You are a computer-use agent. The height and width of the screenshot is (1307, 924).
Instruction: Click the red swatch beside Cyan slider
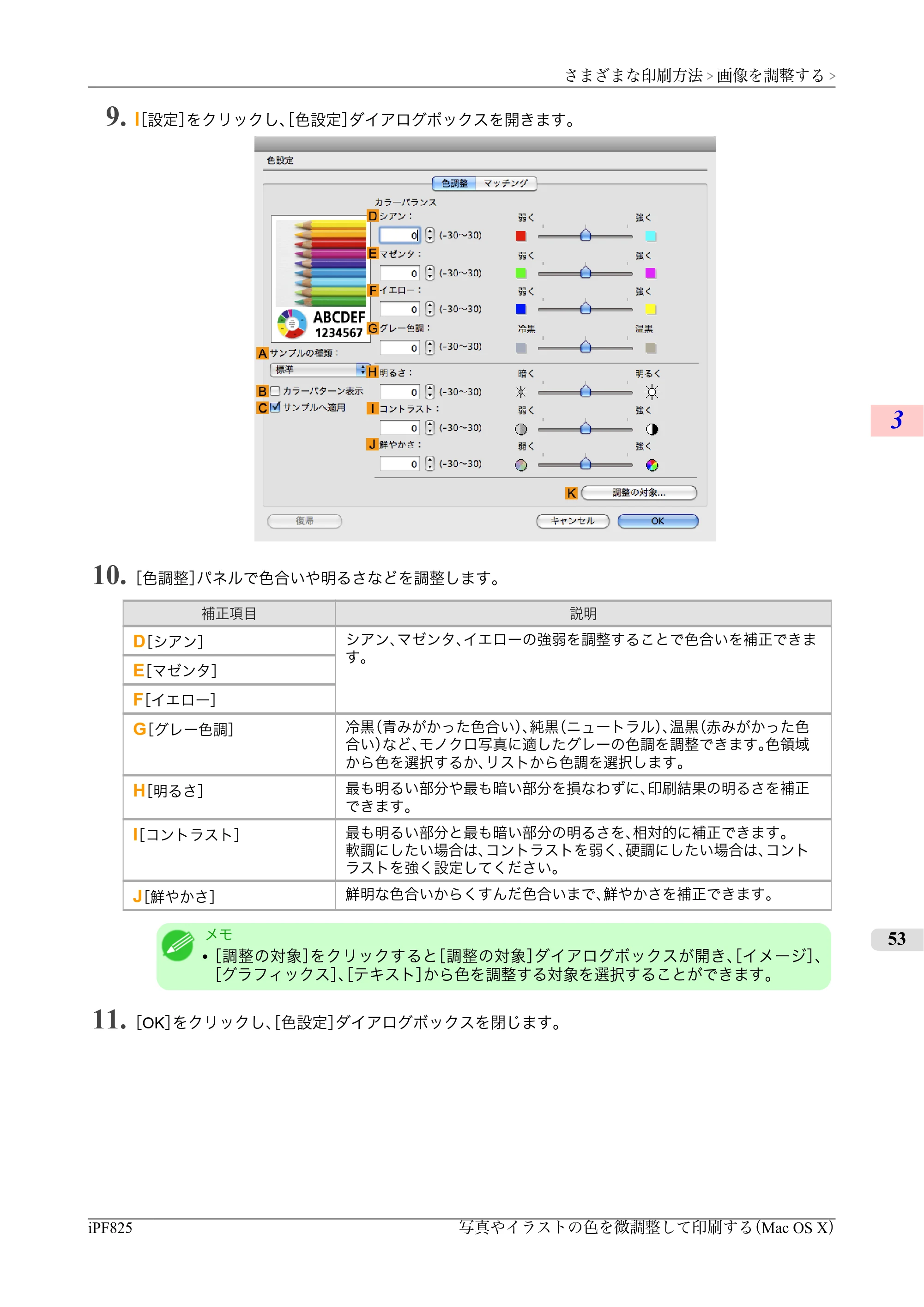[520, 236]
